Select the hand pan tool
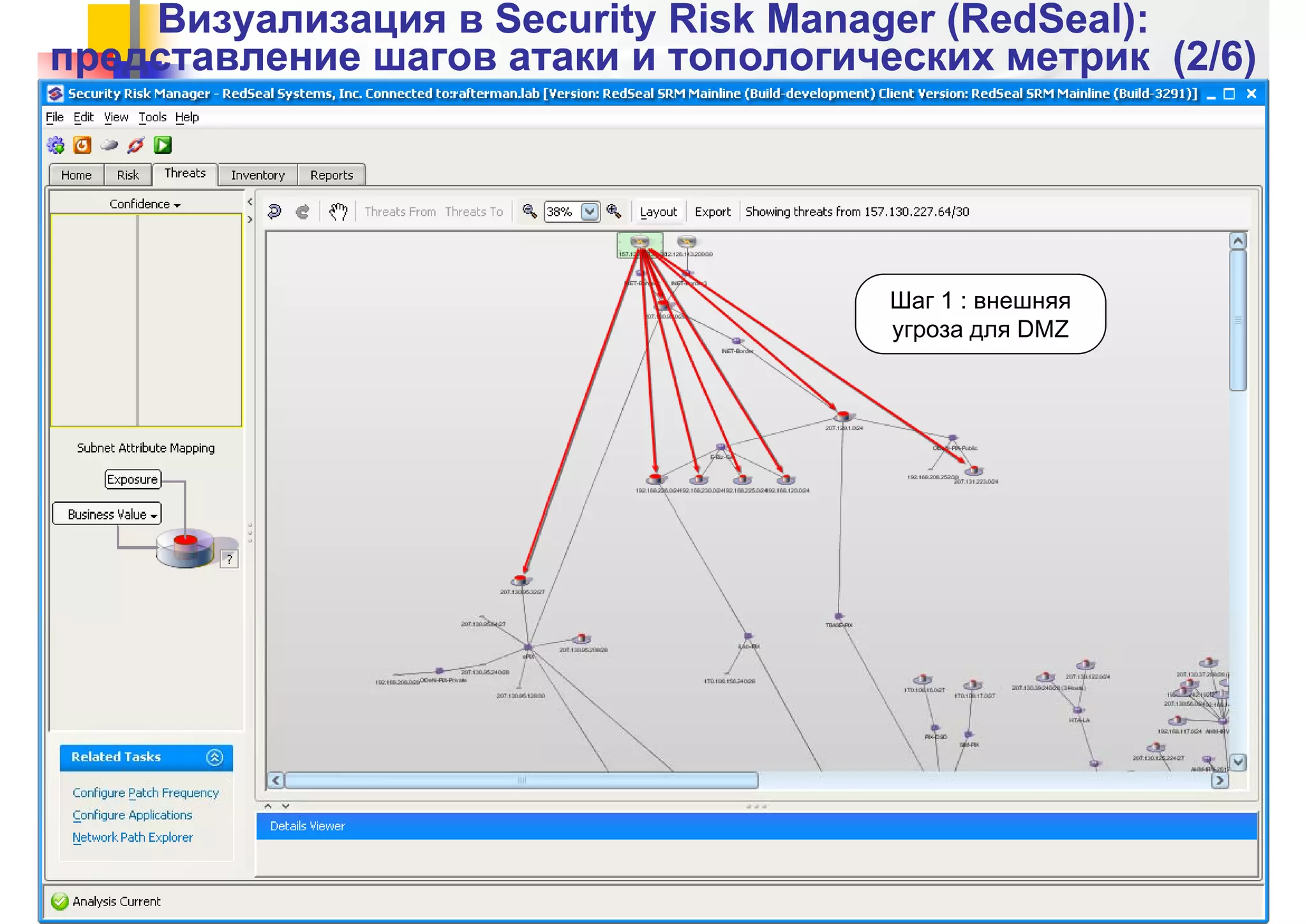 [338, 211]
